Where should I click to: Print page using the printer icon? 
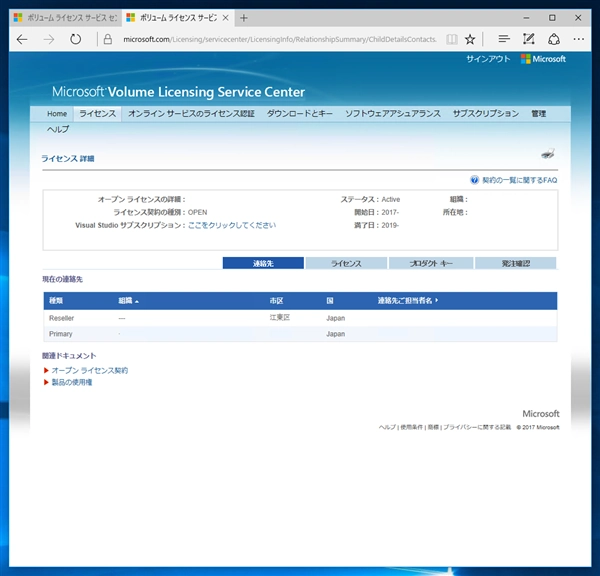[x=548, y=154]
